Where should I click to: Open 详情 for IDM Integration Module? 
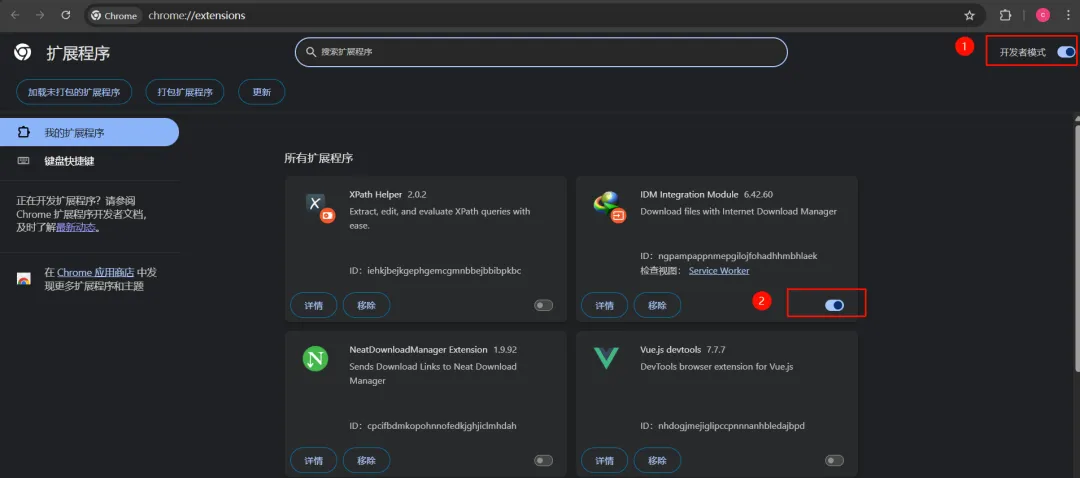coord(605,305)
